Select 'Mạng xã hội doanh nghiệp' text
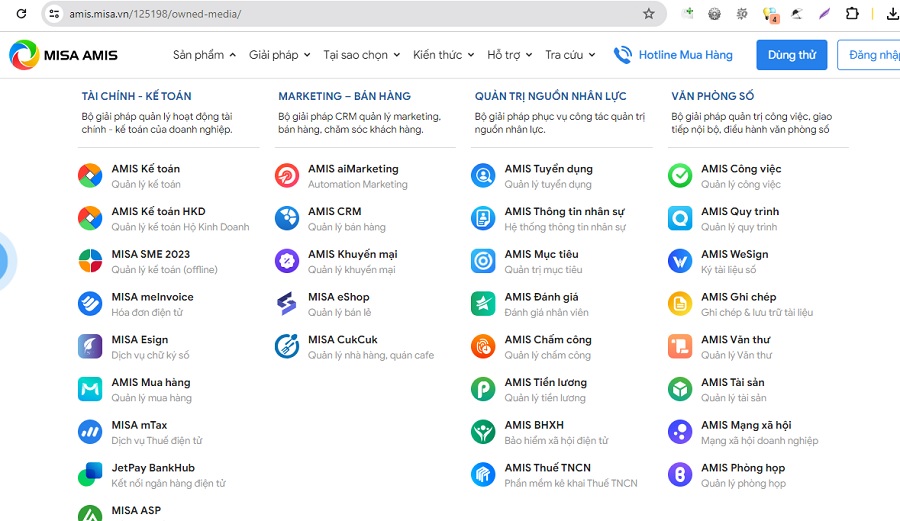The width and height of the screenshot is (900, 521). tap(759, 441)
